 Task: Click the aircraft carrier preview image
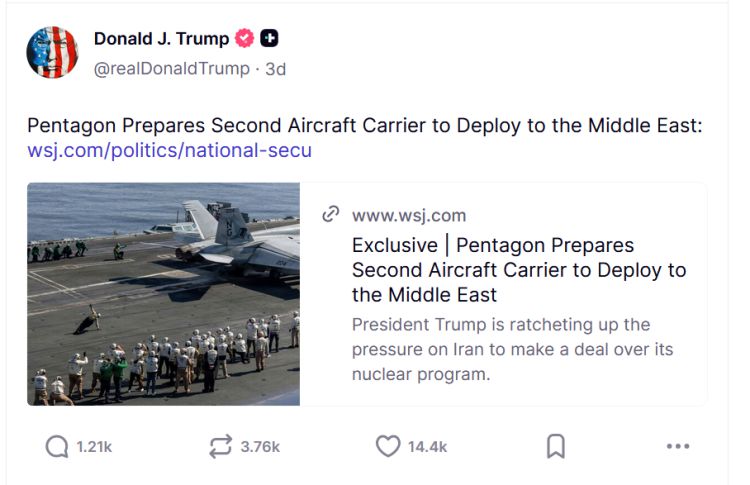tap(163, 294)
